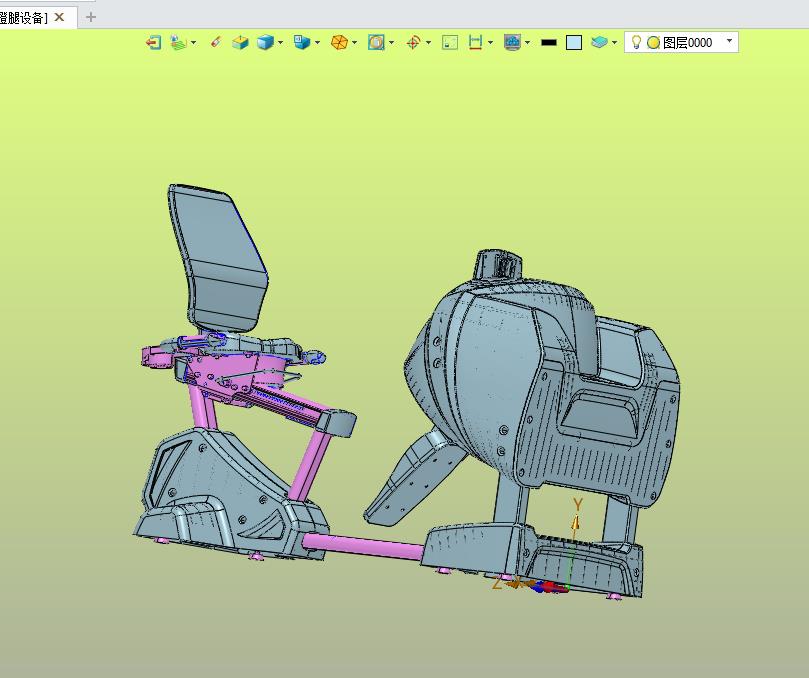This screenshot has height=678, width=809.
Task: Open dropdown beside view-orientation box icon
Action: click(317, 42)
